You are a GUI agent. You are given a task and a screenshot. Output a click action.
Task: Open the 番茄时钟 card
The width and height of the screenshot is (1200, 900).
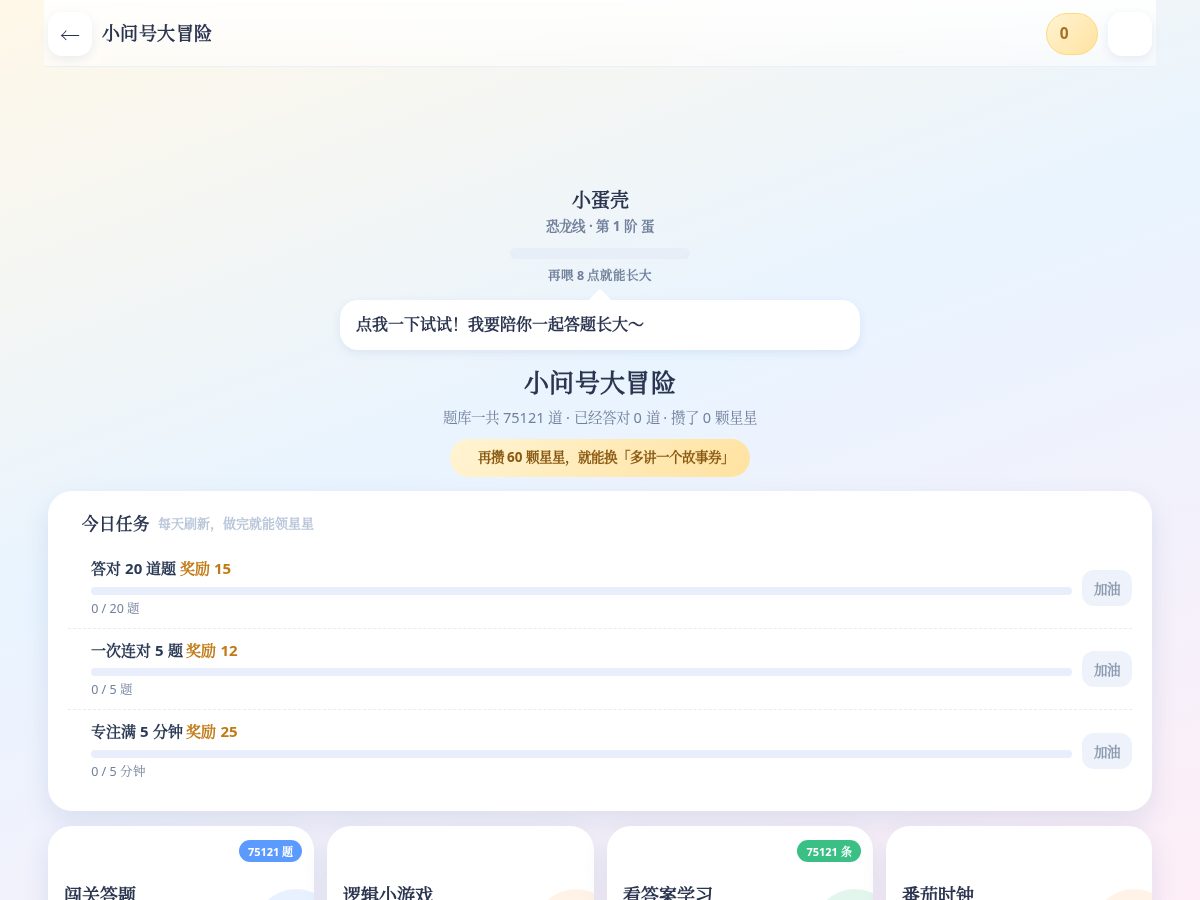1019,863
